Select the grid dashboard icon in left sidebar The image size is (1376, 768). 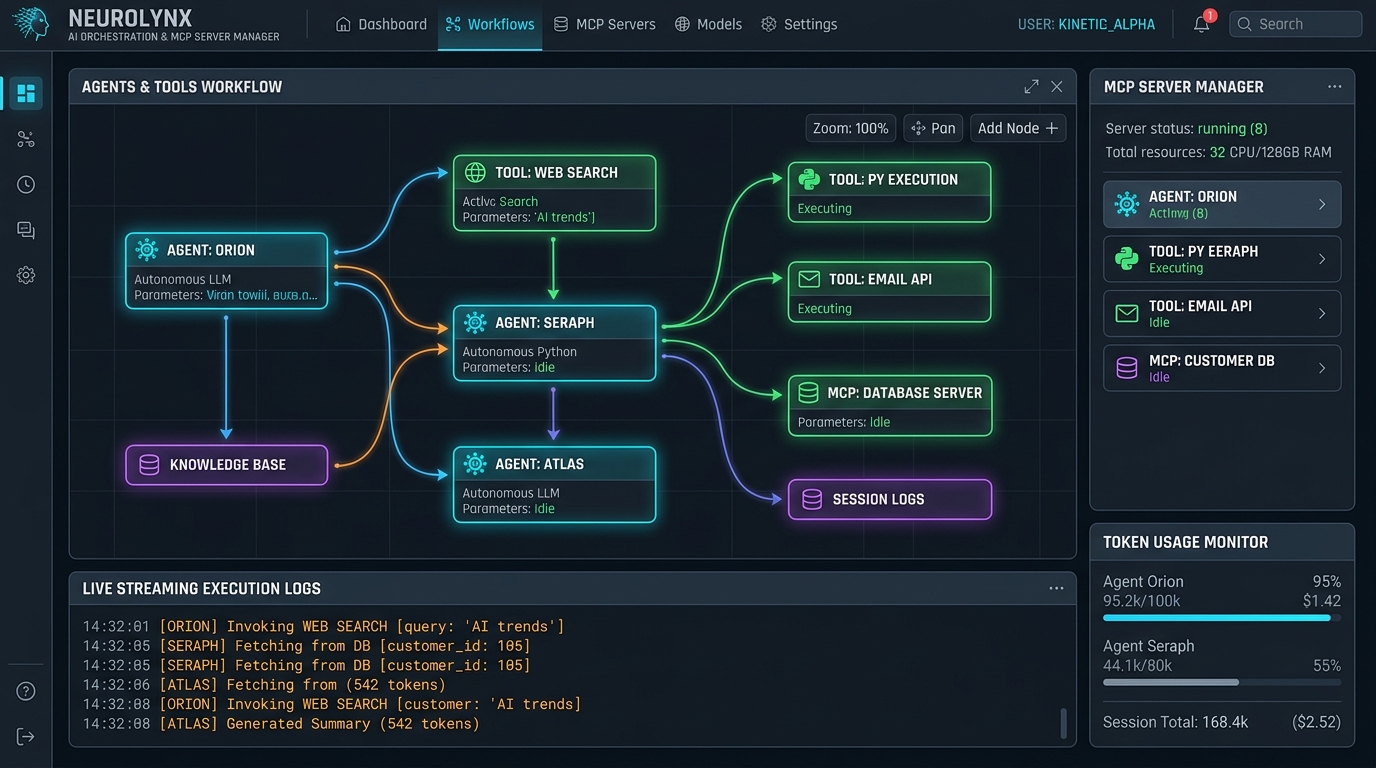point(26,93)
